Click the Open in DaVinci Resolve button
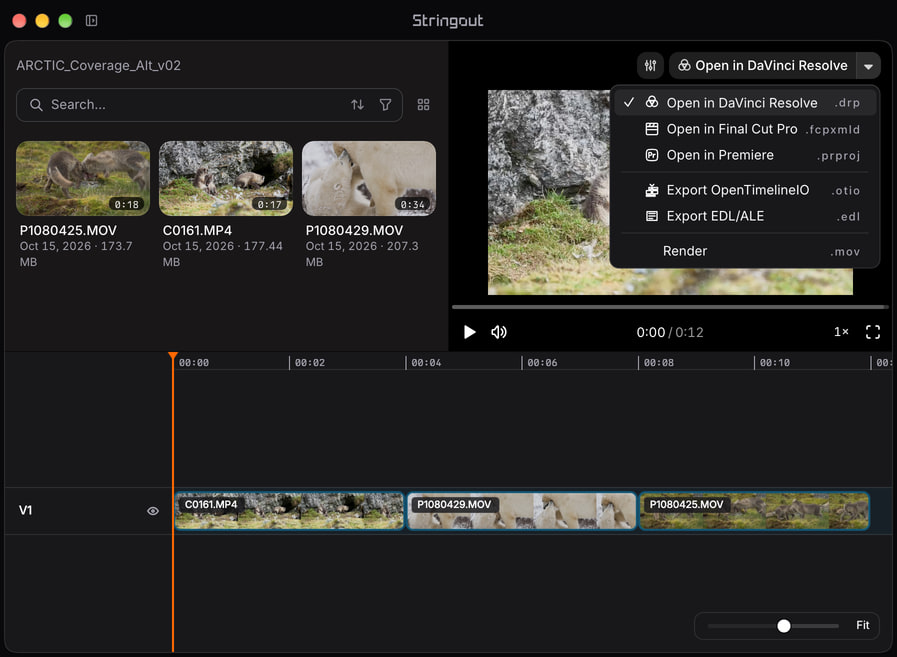 [763, 66]
